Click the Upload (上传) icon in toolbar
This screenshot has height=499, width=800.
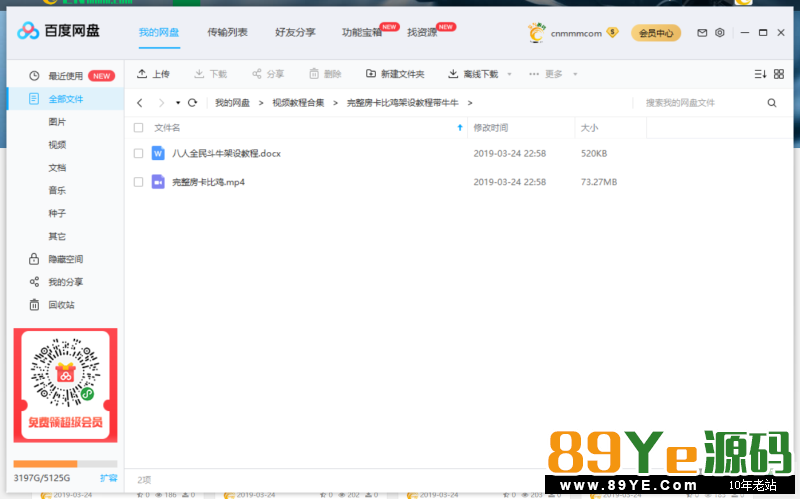tap(142, 74)
